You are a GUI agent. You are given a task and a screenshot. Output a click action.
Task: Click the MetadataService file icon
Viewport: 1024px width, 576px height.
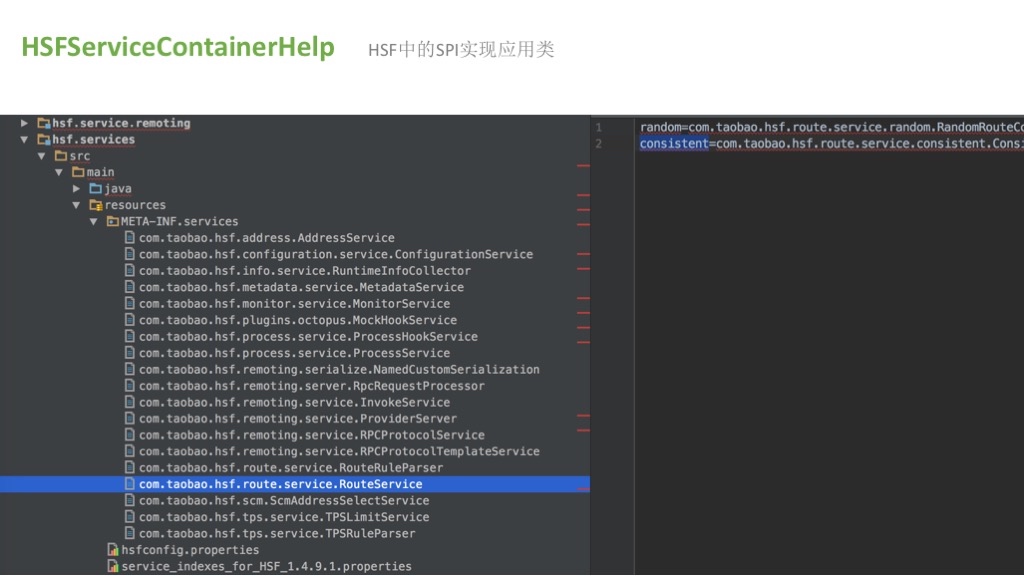pyautogui.click(x=129, y=287)
